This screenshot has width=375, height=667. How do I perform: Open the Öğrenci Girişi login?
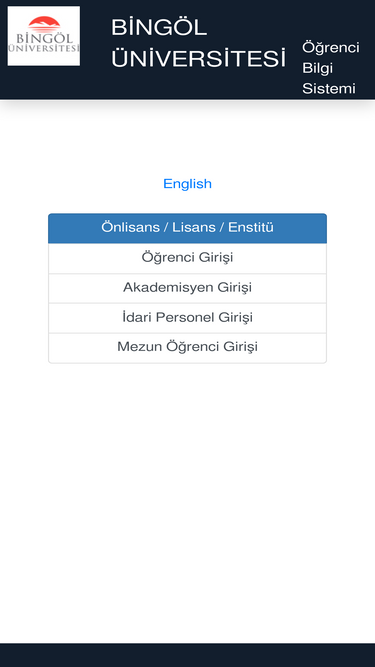(x=188, y=258)
